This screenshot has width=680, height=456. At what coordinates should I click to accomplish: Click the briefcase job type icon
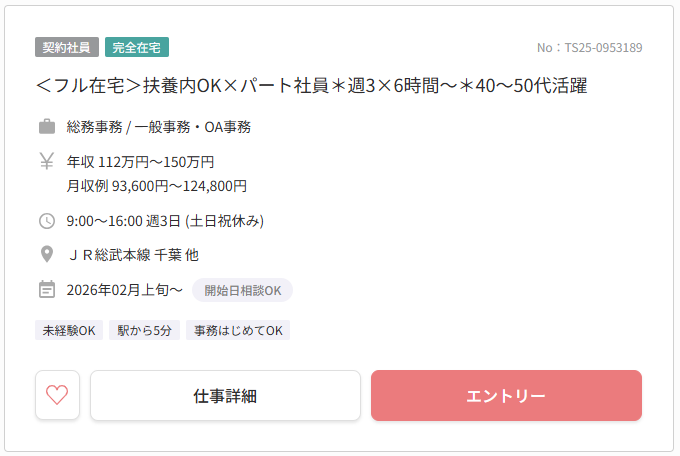coord(46,127)
